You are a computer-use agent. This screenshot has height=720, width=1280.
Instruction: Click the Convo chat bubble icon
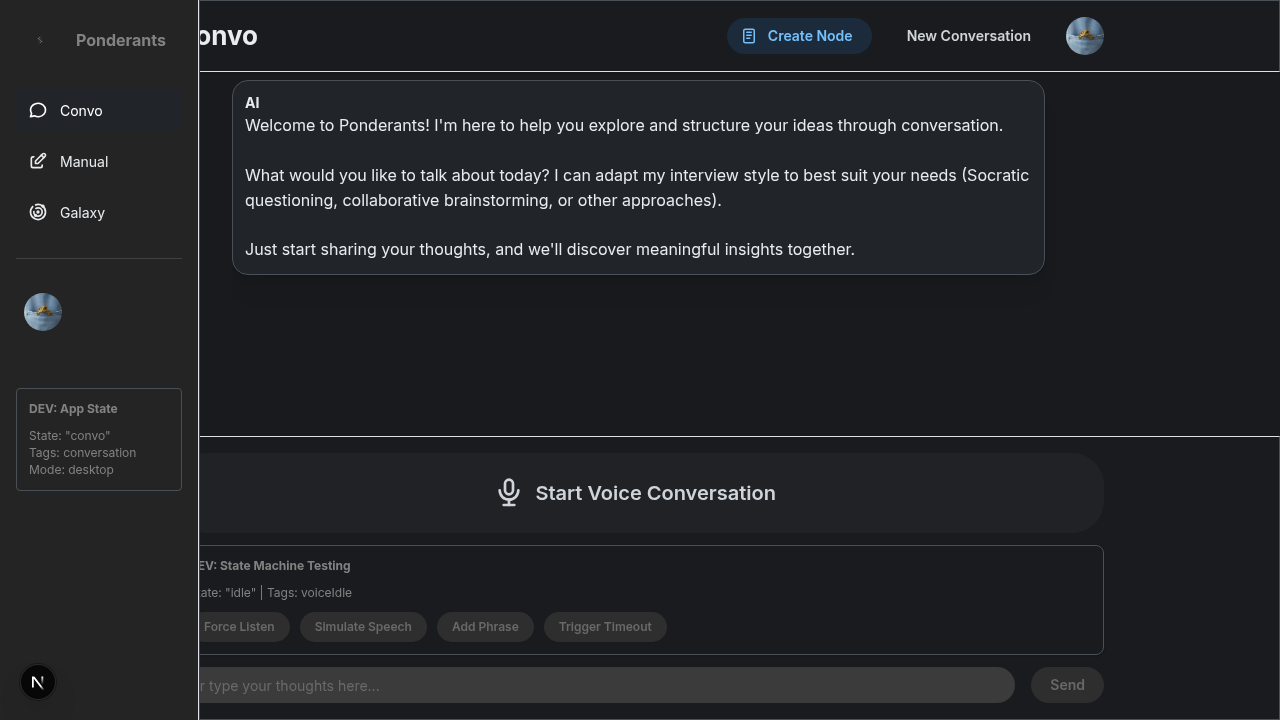38,110
